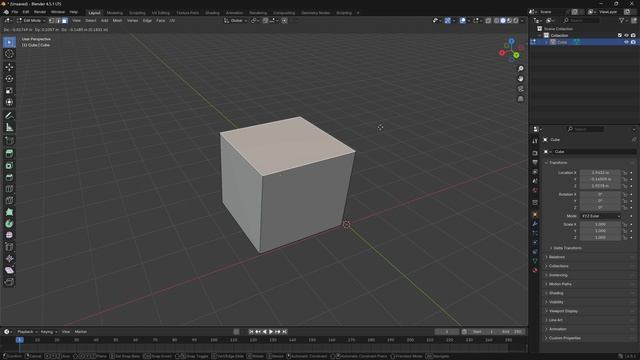Jump to timeline end button

tap(285, 332)
